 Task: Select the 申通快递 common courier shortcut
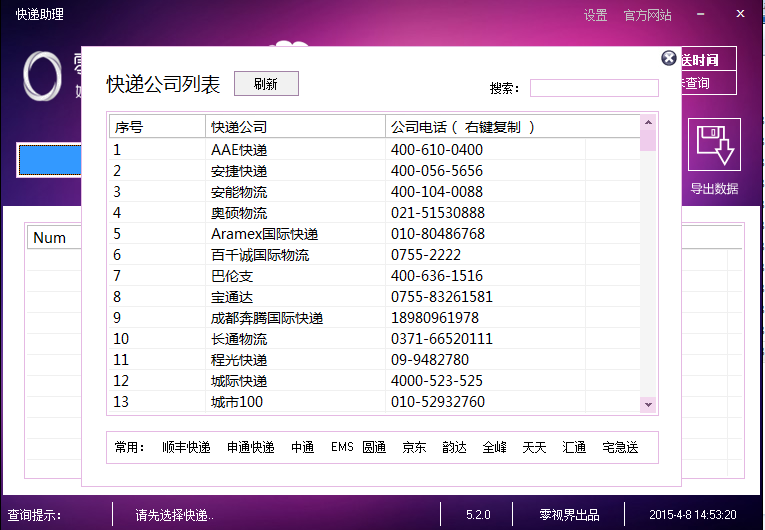click(250, 447)
